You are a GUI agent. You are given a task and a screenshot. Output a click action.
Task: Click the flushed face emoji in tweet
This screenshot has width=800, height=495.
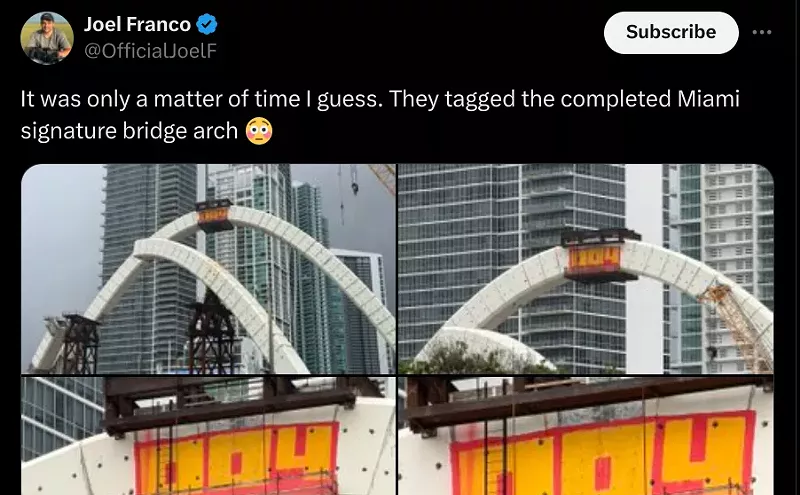click(x=259, y=131)
